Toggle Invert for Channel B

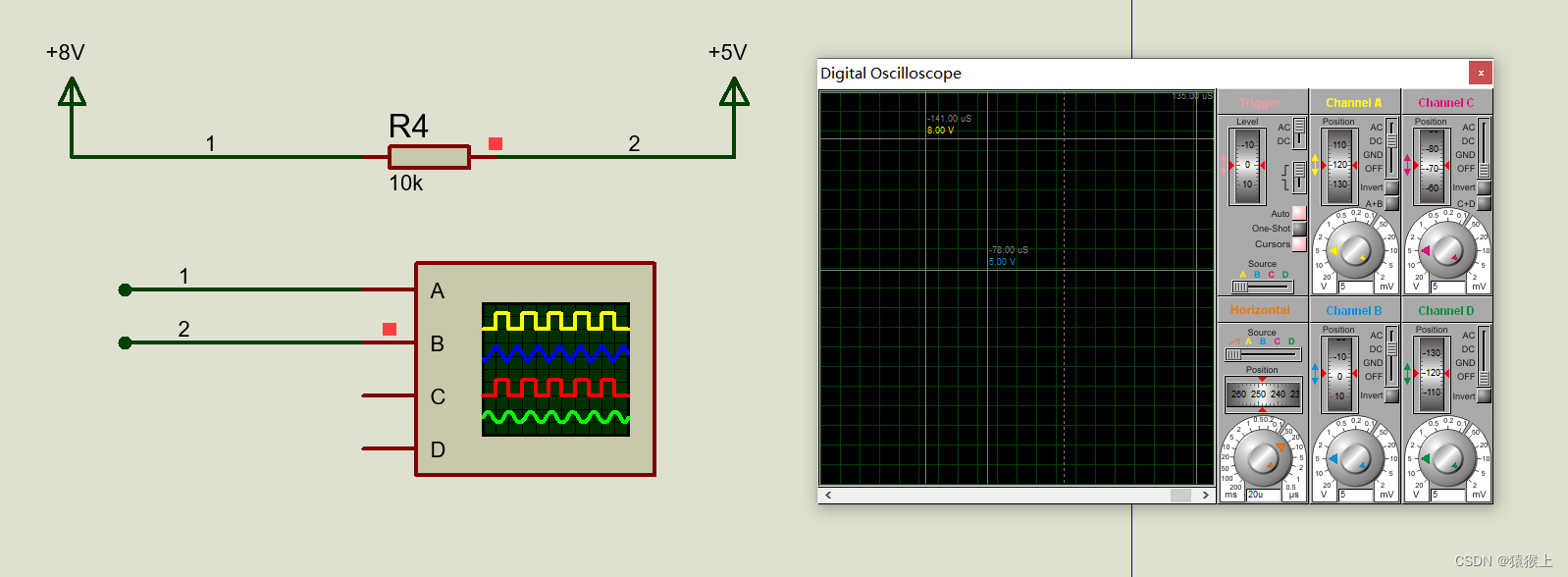(1391, 395)
